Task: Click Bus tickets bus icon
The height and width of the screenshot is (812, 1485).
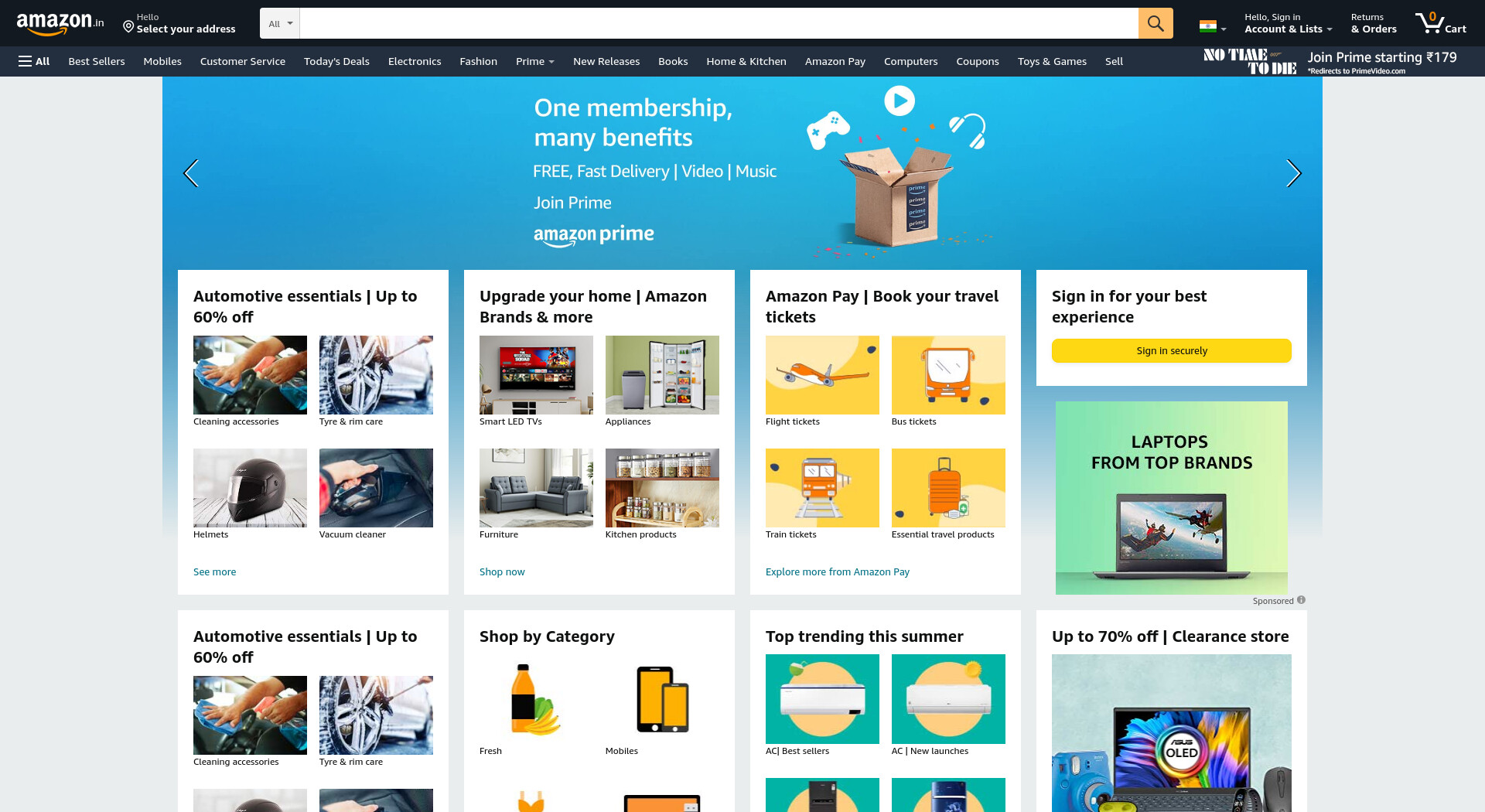Action: pyautogui.click(x=948, y=375)
